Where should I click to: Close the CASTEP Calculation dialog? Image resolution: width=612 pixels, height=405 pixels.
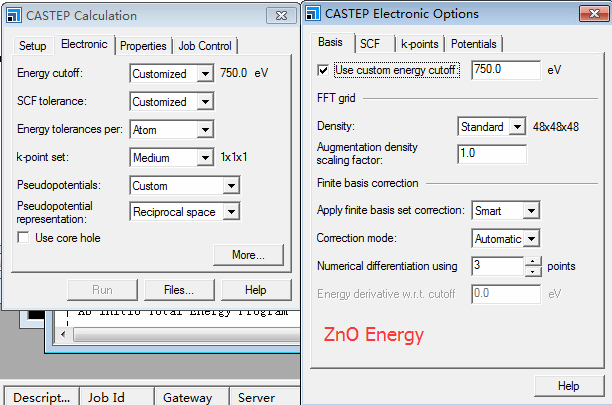(x=281, y=16)
